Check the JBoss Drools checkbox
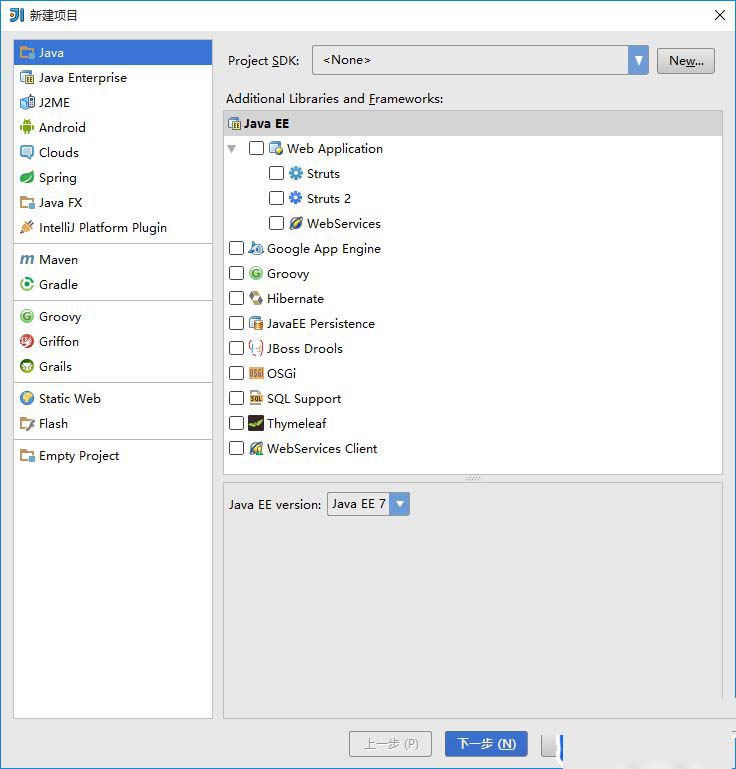 [236, 348]
